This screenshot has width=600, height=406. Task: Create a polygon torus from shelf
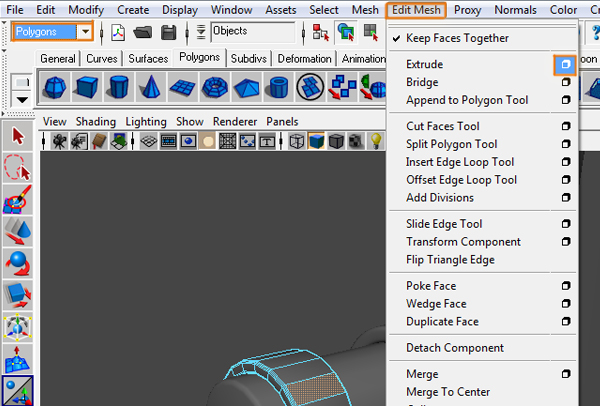[215, 87]
